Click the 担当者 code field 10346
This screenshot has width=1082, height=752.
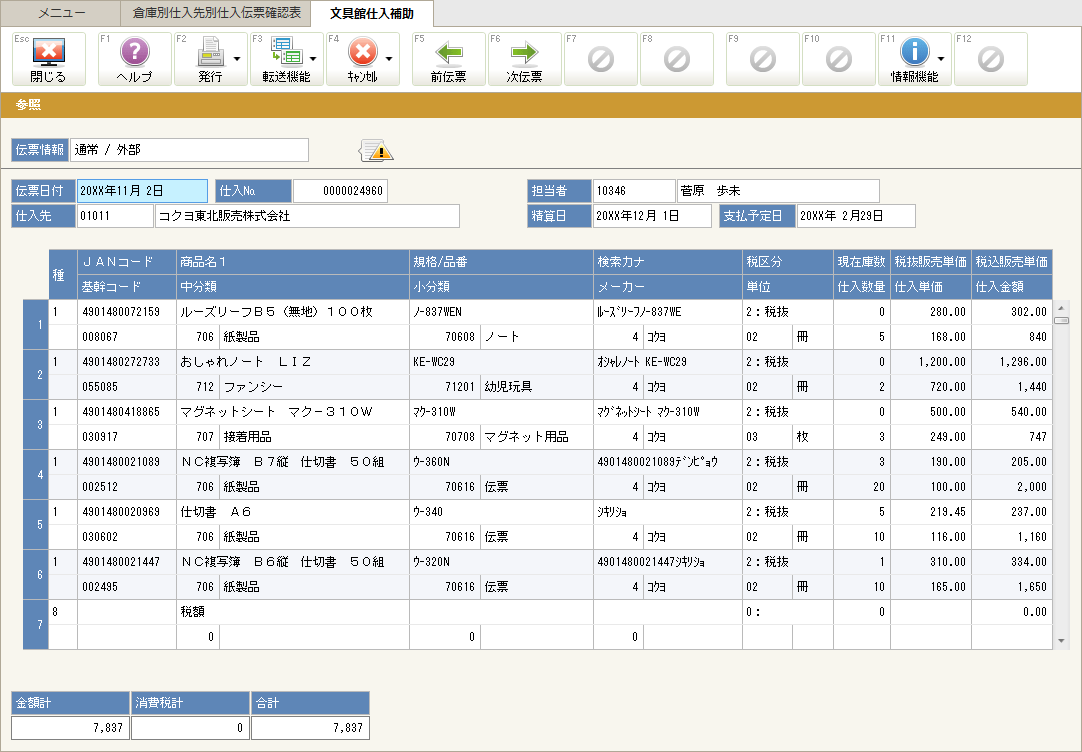tap(633, 191)
